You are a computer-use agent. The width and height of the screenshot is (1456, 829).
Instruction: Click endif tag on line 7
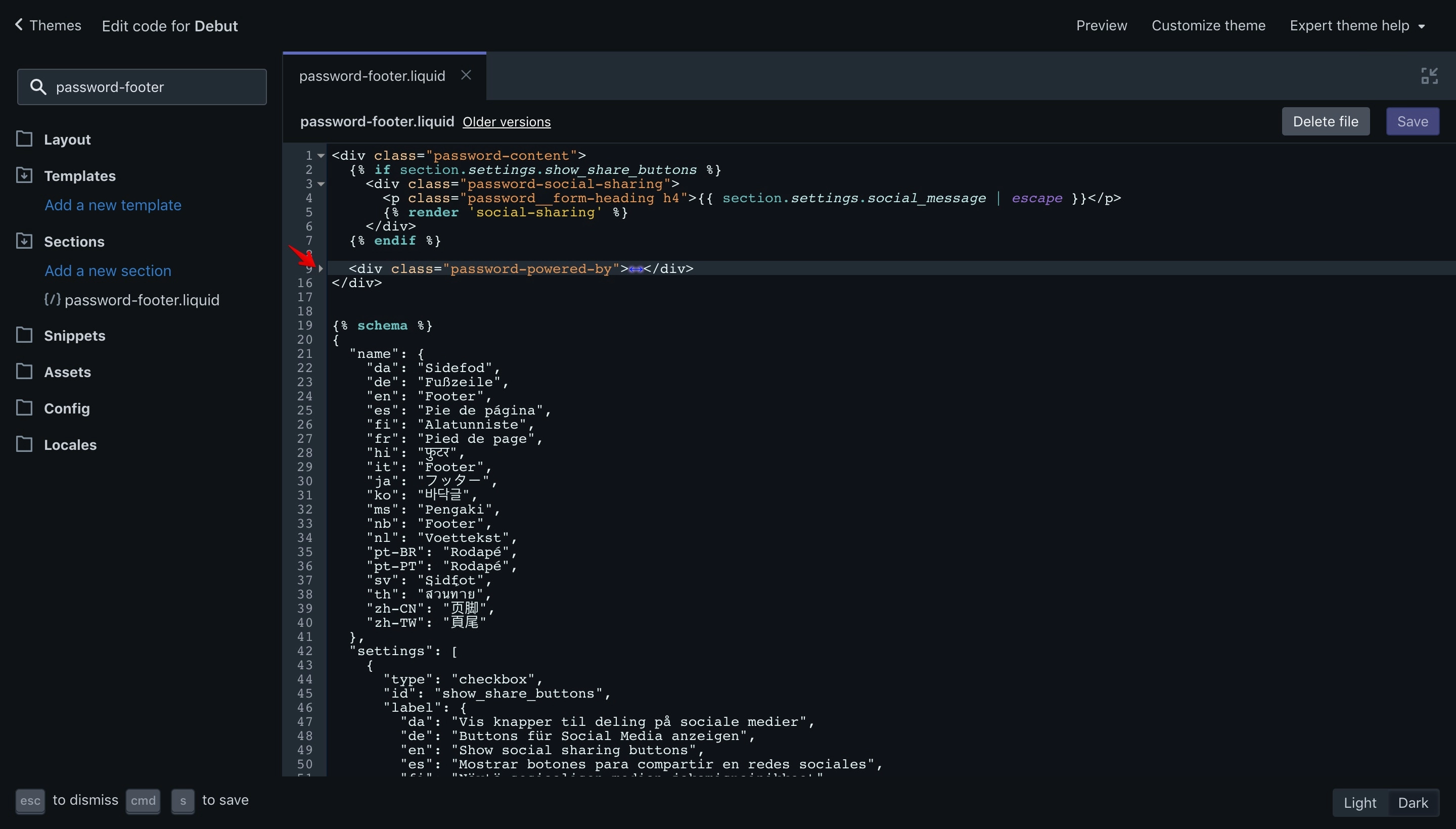(x=395, y=240)
